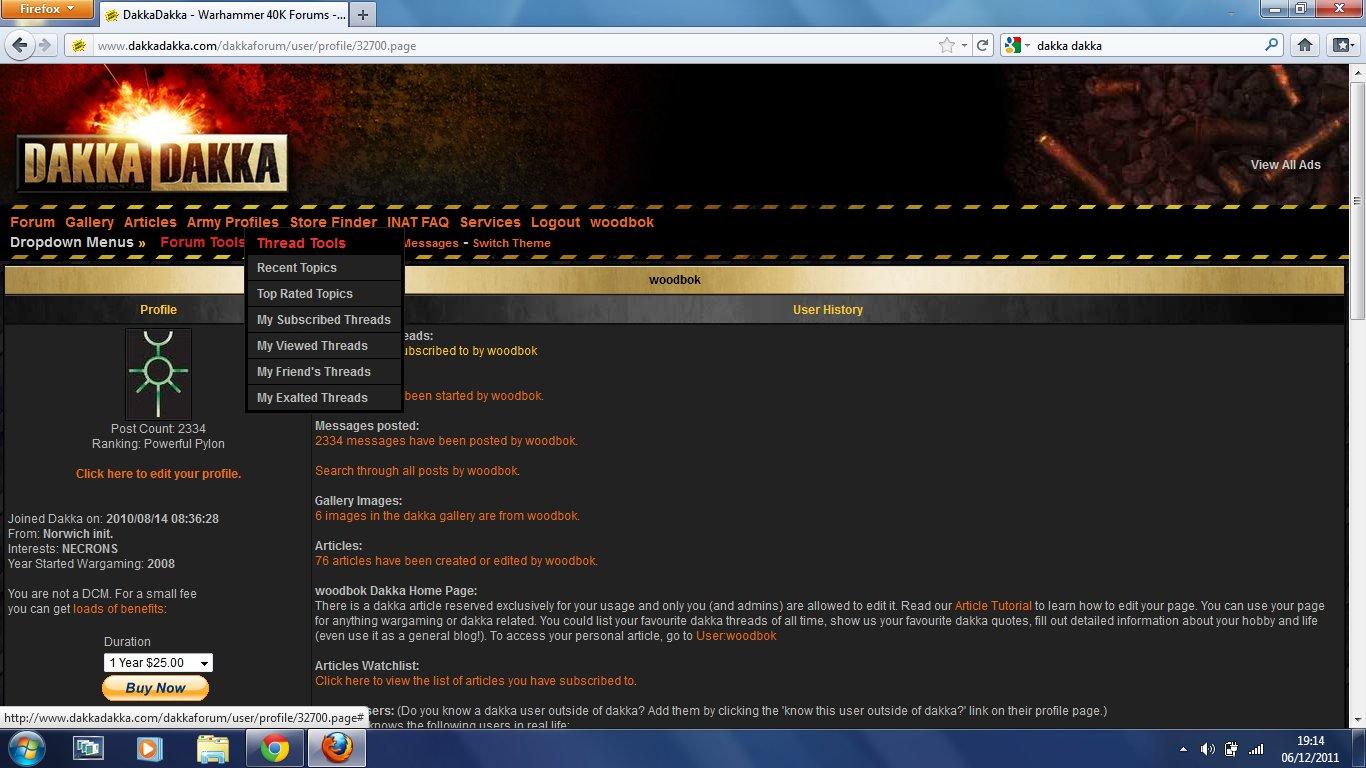Open Windows Media Player taskbar icon
Viewport: 1366px width, 768px height.
pos(150,748)
